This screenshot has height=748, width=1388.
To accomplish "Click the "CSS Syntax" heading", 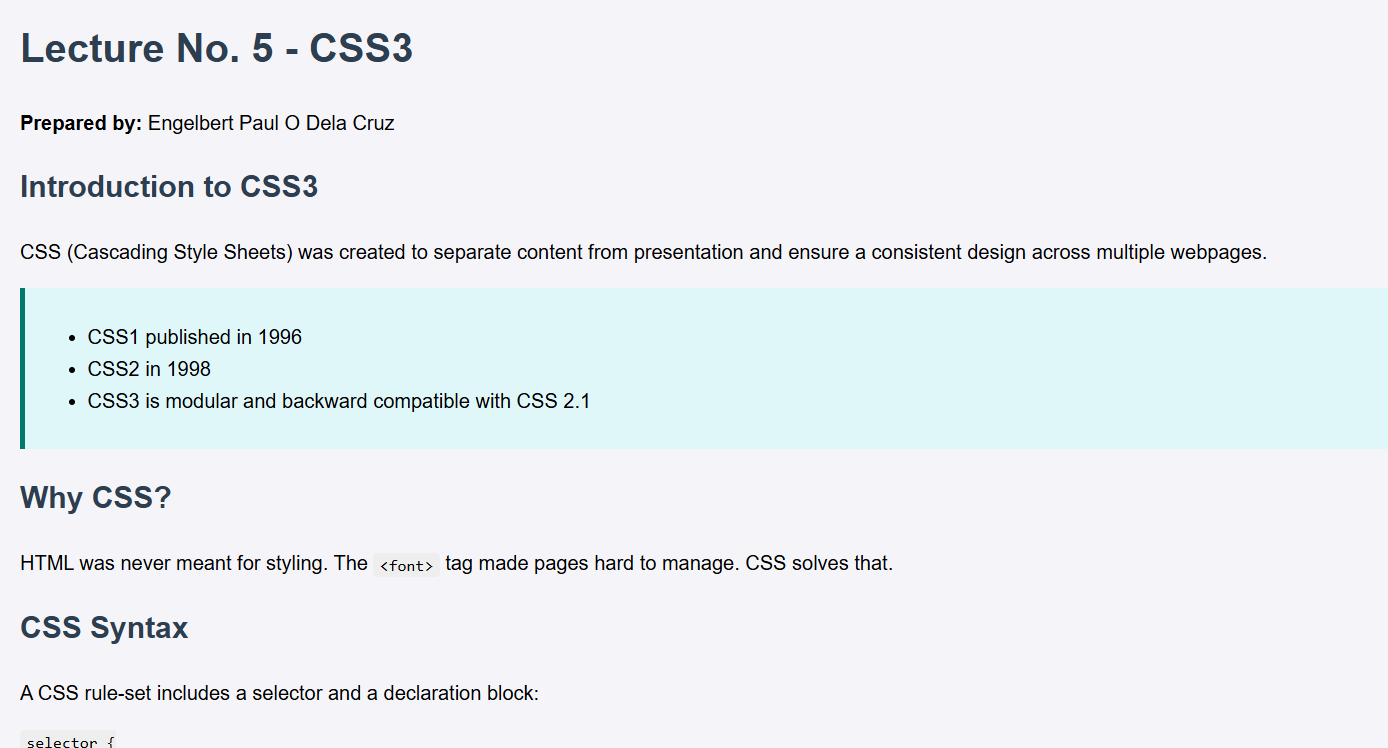I will click(104, 628).
